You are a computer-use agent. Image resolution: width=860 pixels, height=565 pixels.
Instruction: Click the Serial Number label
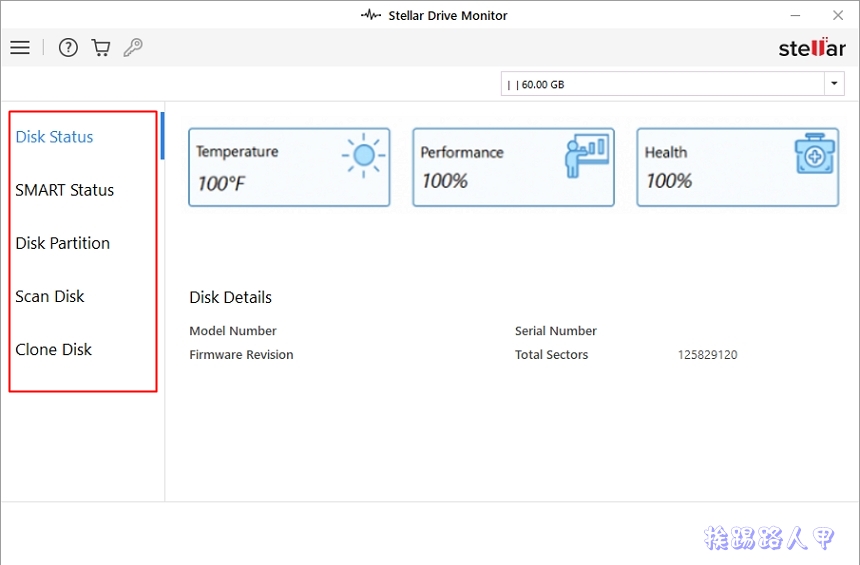(x=556, y=331)
